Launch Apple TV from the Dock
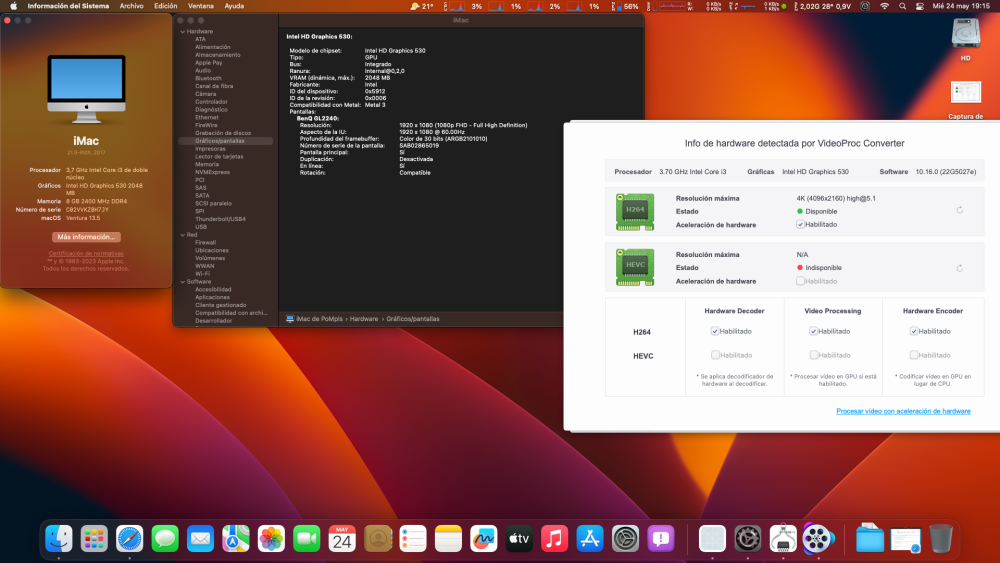 coord(519,539)
